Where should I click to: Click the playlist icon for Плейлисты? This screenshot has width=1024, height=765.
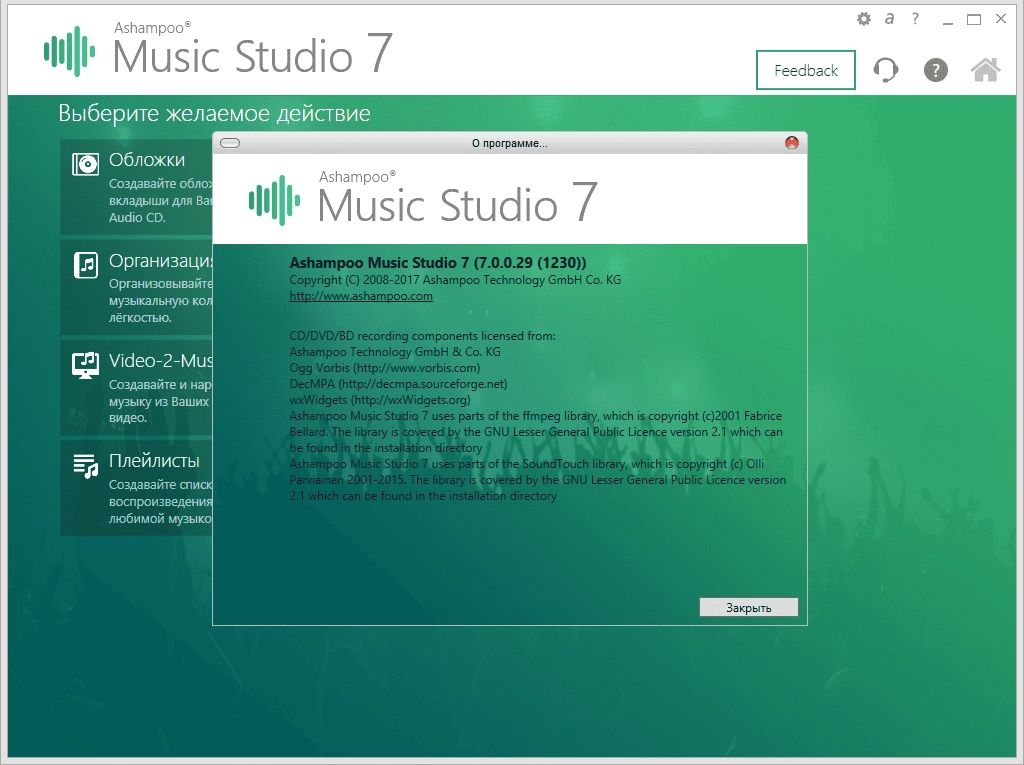pyautogui.click(x=86, y=466)
